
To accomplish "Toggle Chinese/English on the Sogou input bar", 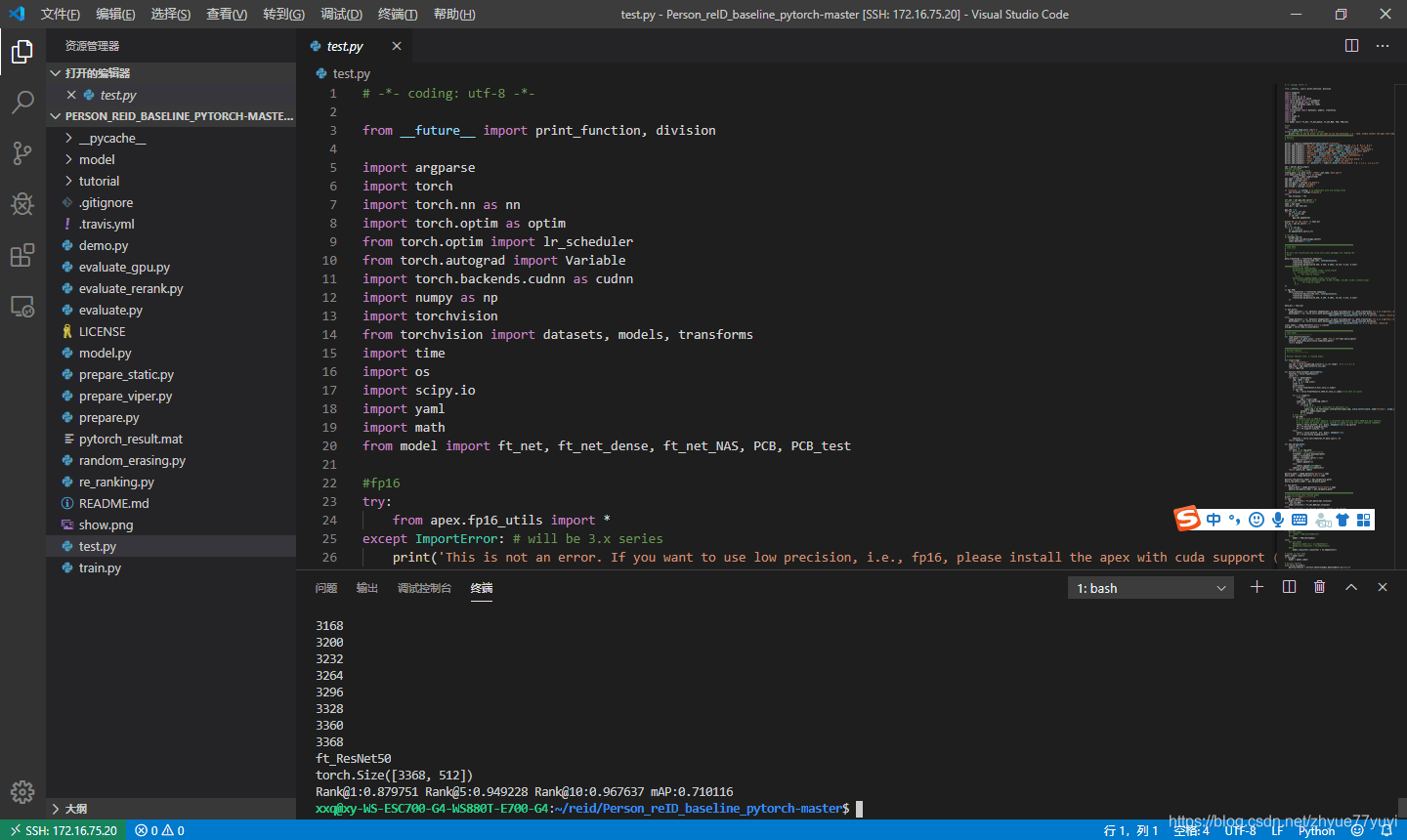I will [1213, 519].
